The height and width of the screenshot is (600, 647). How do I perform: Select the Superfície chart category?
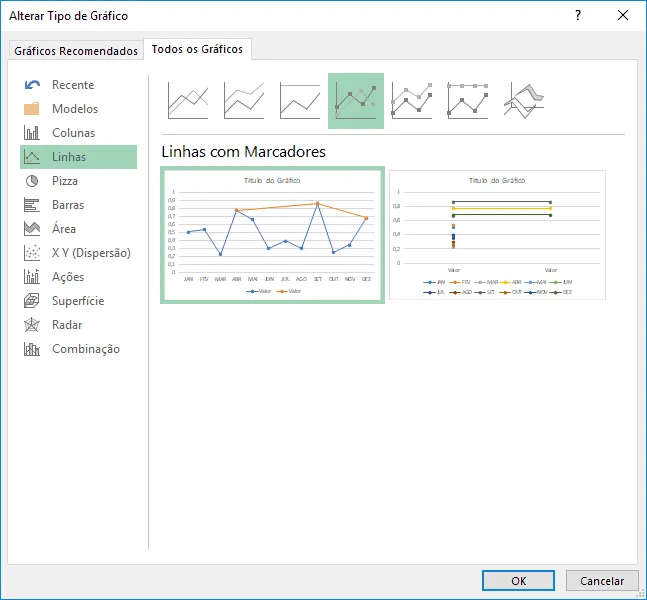pyautogui.click(x=78, y=301)
